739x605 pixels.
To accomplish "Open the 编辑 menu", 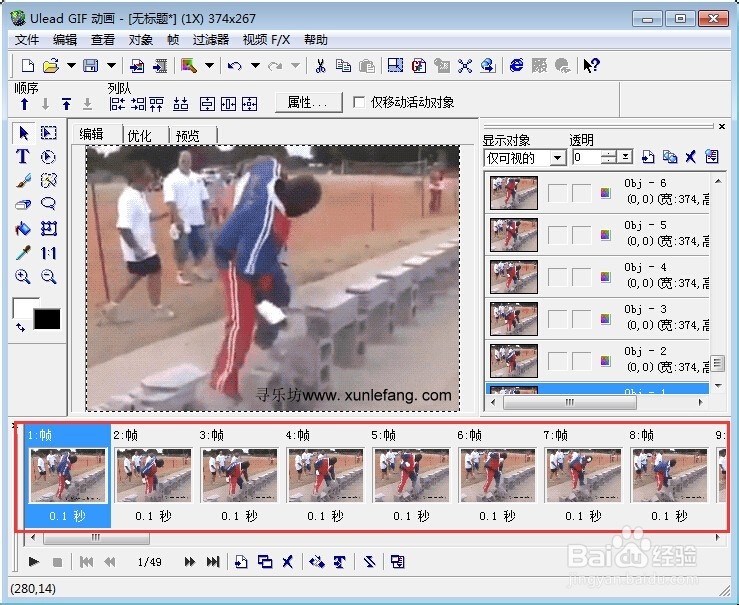I will (x=65, y=40).
